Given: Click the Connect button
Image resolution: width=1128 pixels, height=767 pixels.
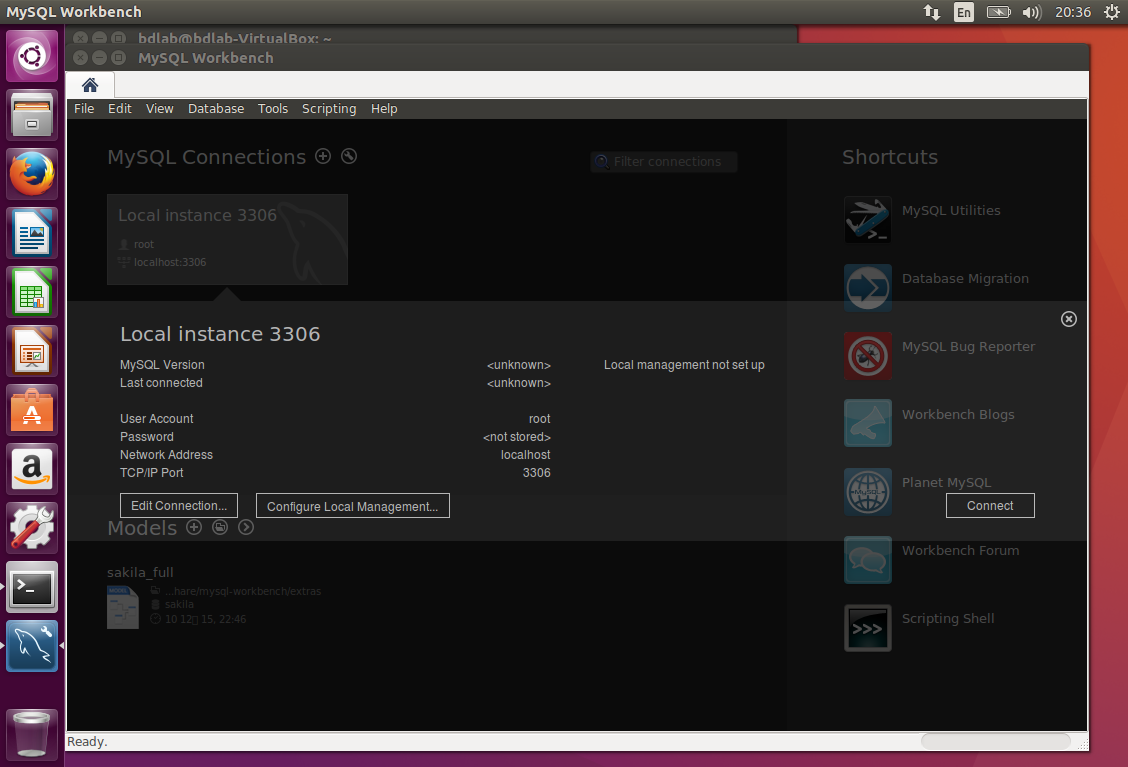Looking at the screenshot, I should [990, 506].
